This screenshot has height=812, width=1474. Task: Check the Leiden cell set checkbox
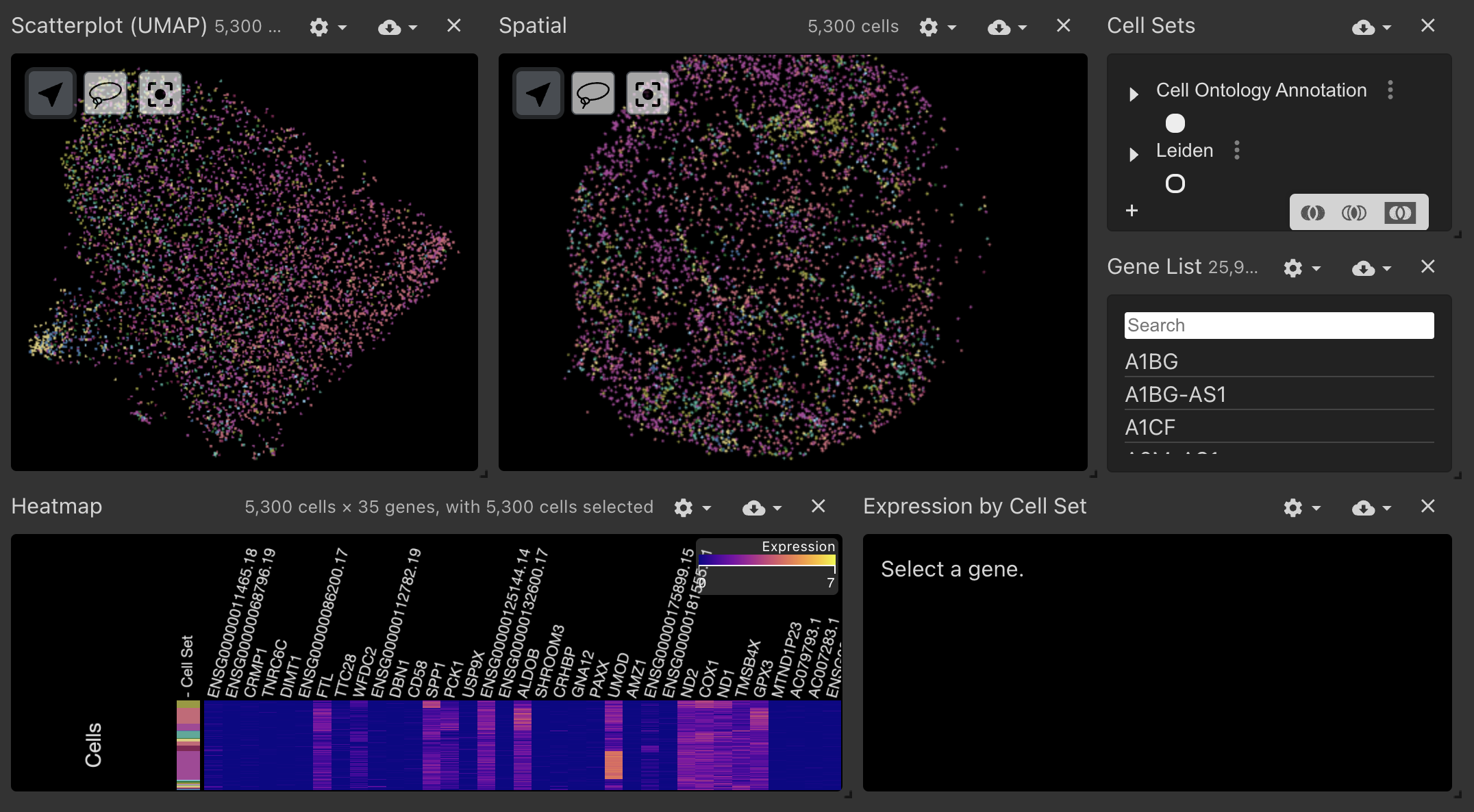[x=1175, y=183]
